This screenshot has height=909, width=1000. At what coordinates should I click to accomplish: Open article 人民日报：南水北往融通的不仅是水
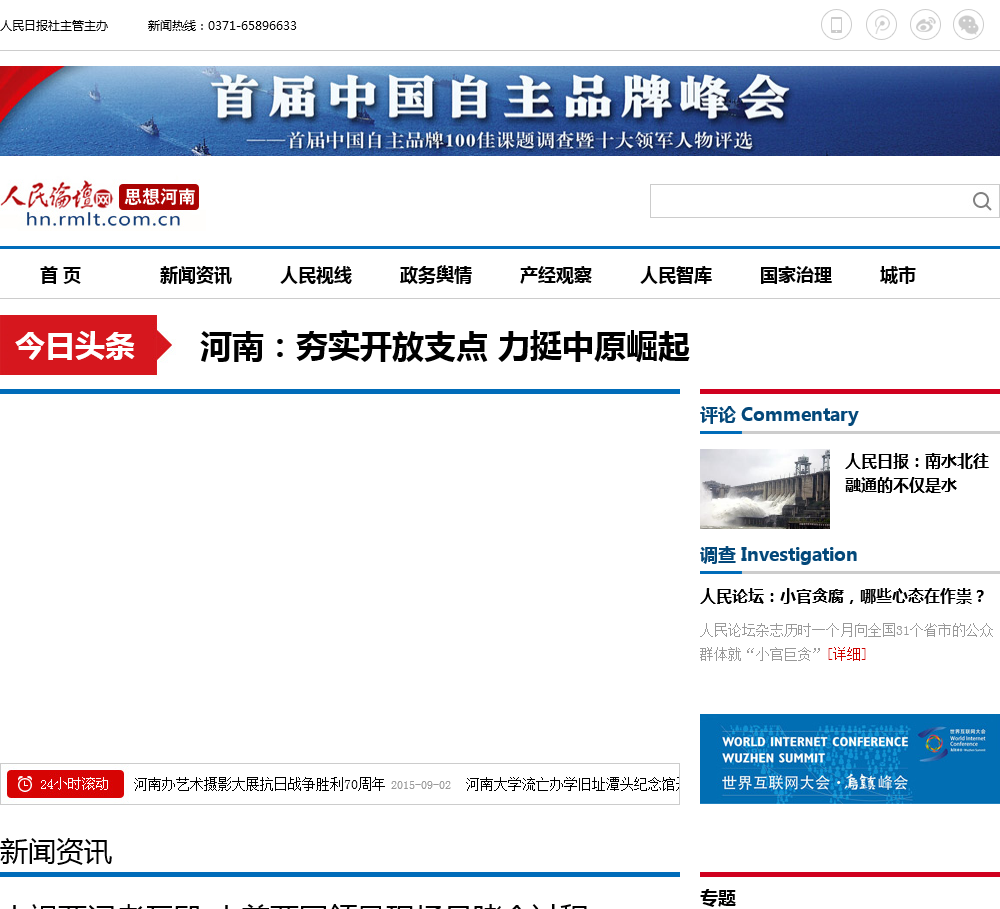point(916,473)
